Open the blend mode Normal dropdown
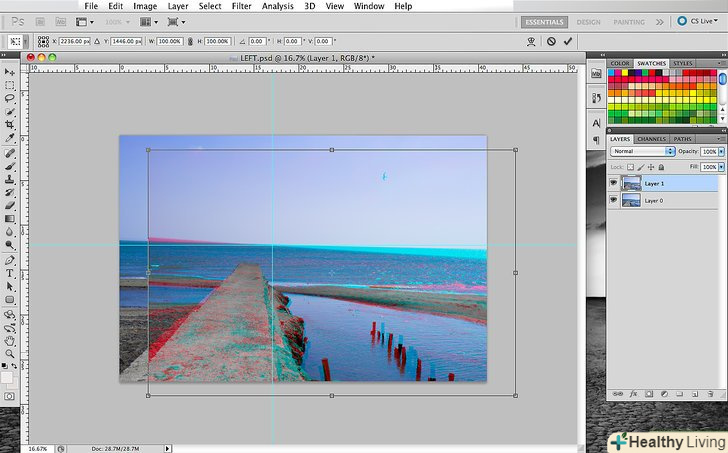The image size is (728, 453). (643, 151)
